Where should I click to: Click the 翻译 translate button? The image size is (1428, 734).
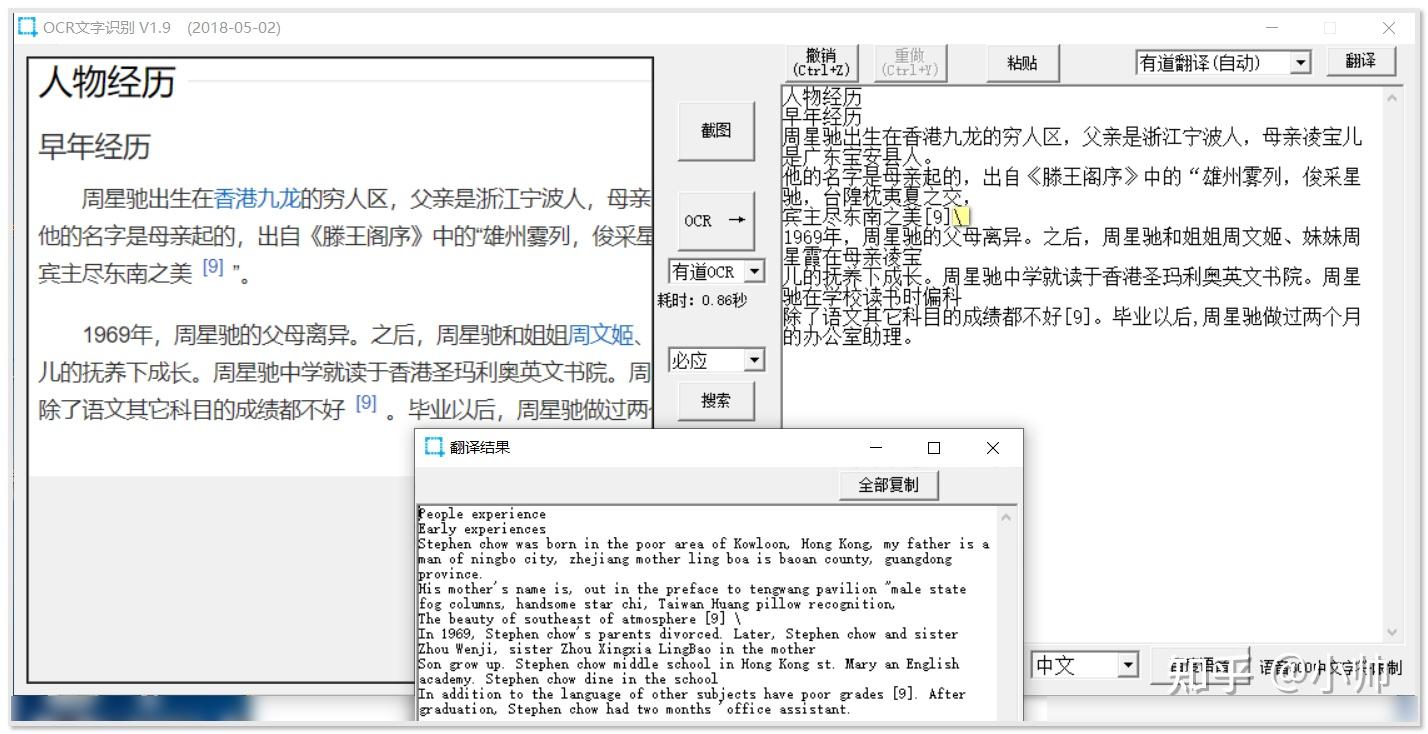coord(1361,60)
